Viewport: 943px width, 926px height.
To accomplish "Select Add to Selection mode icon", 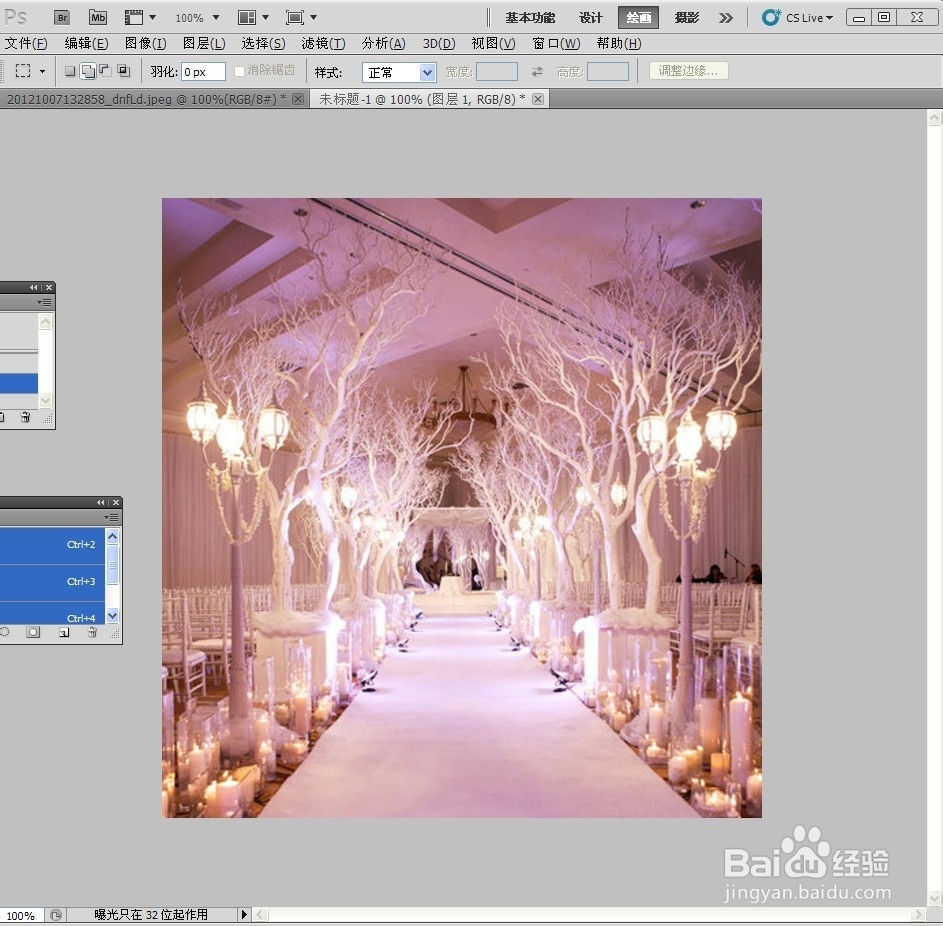I will click(x=88, y=71).
